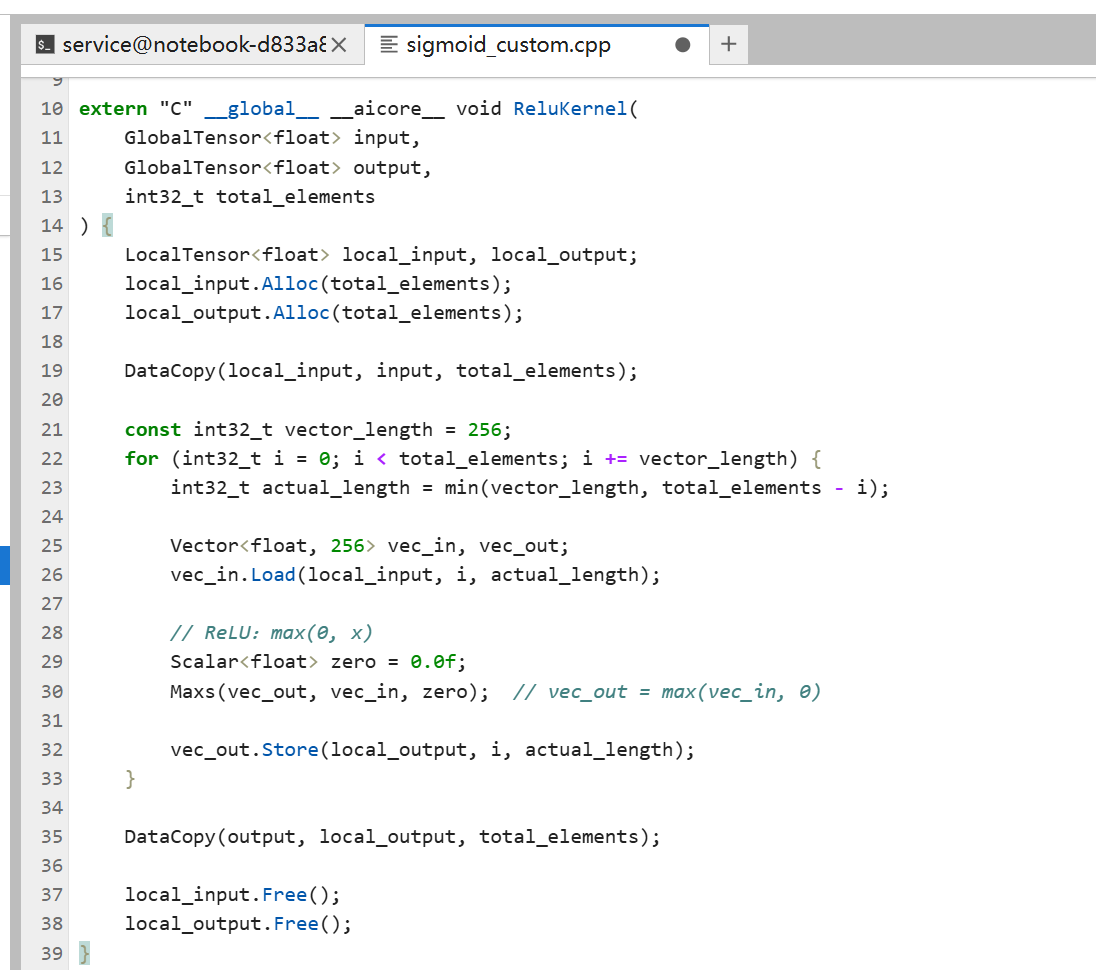Click 'LocalTensor' on line 15
Viewport: 1096px width, 970px height.
187,255
